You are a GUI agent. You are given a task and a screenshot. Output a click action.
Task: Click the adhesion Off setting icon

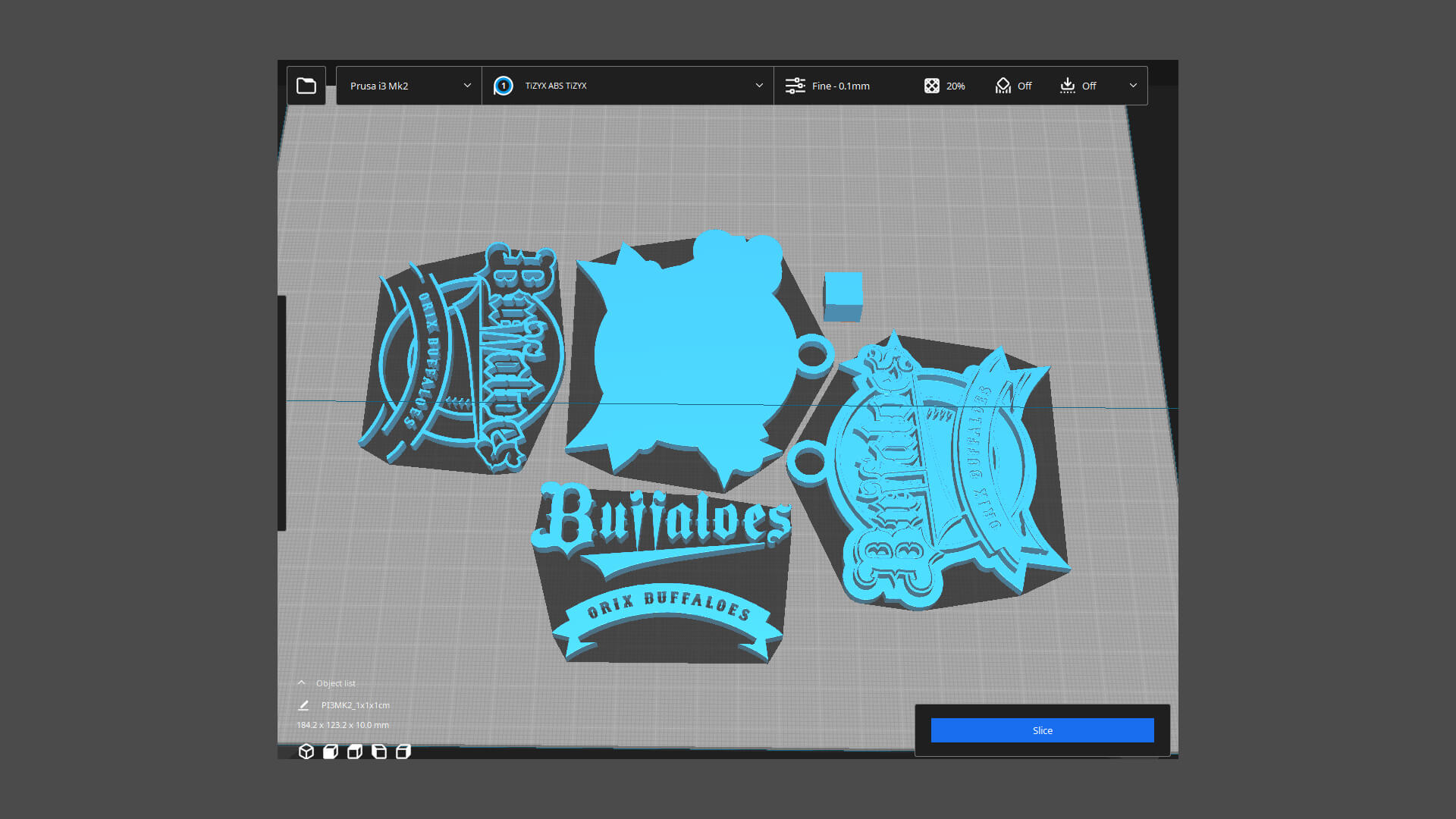[x=1068, y=86]
